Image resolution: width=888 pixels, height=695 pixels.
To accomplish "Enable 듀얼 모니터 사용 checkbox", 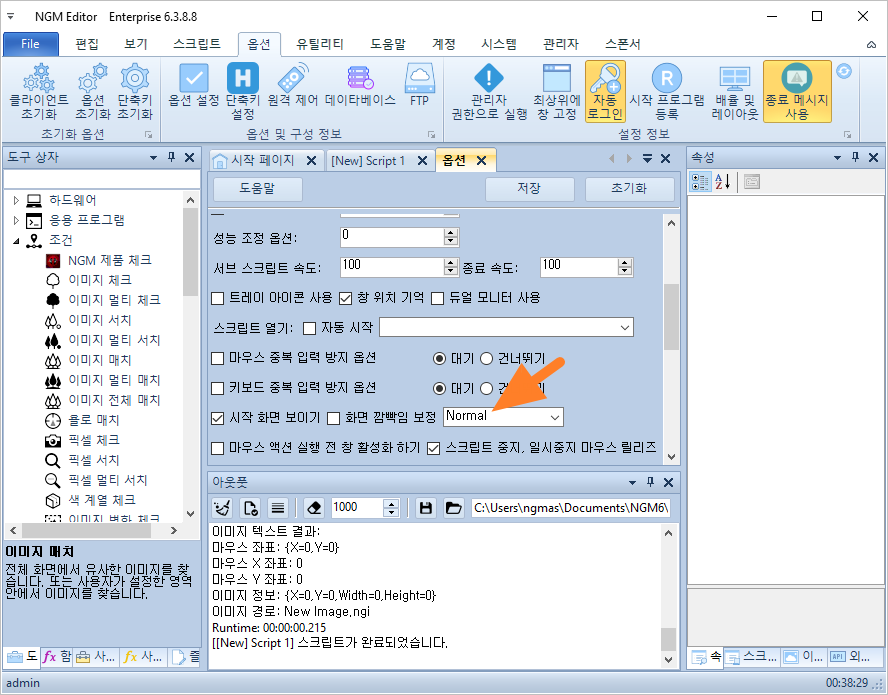I will click(x=437, y=299).
